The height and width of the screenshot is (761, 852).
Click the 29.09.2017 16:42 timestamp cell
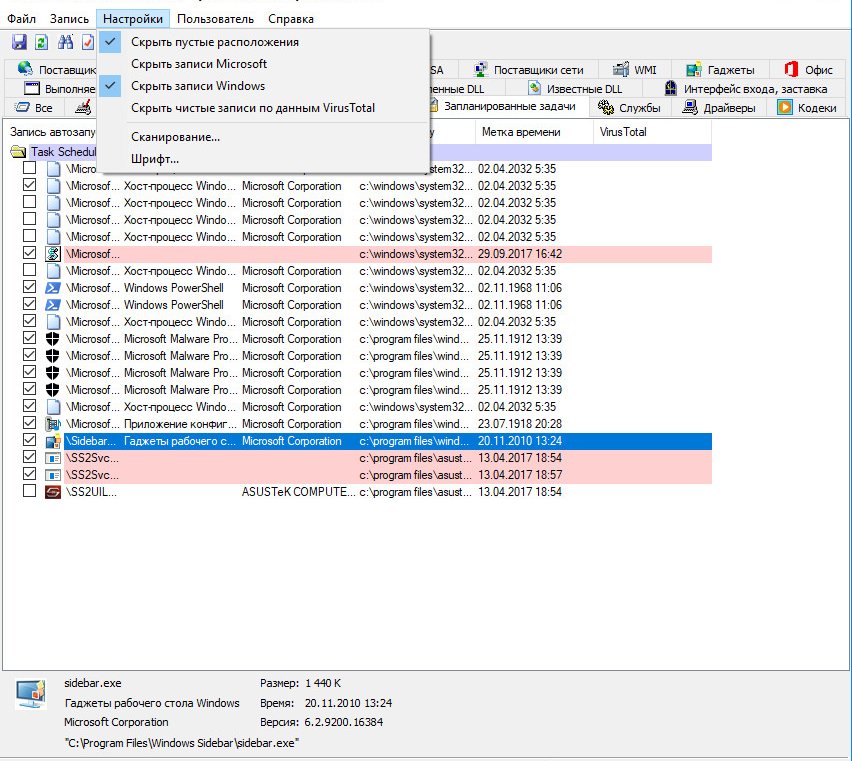click(520, 254)
